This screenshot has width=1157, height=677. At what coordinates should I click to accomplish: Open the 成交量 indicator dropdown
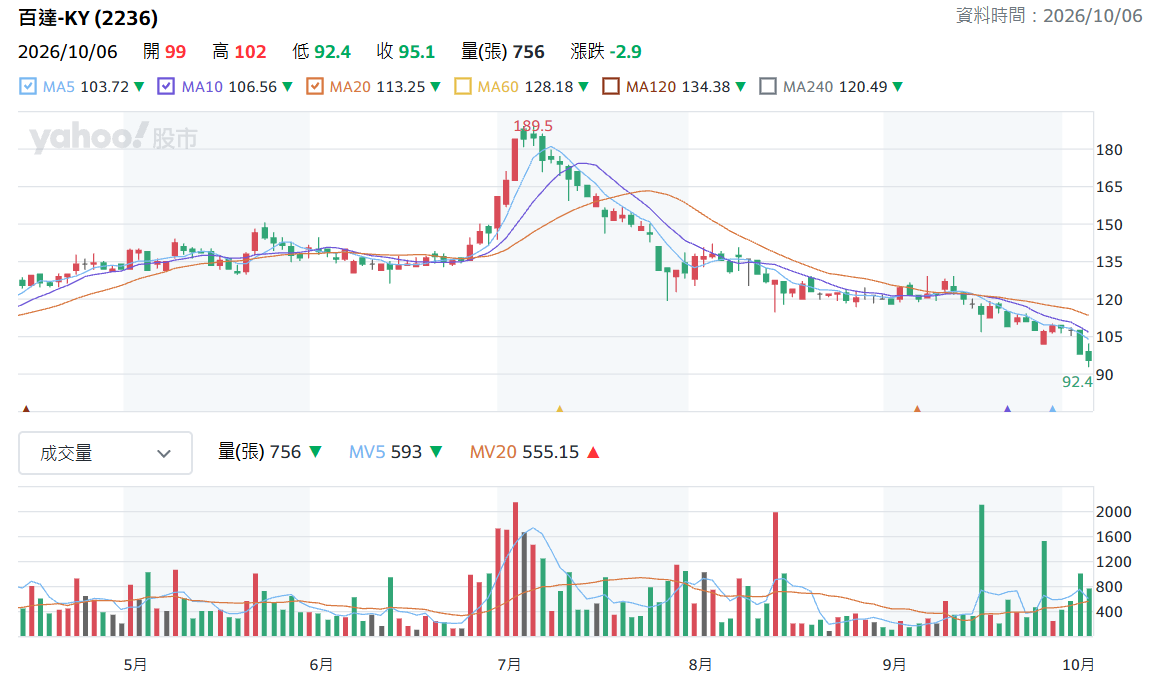(106, 453)
